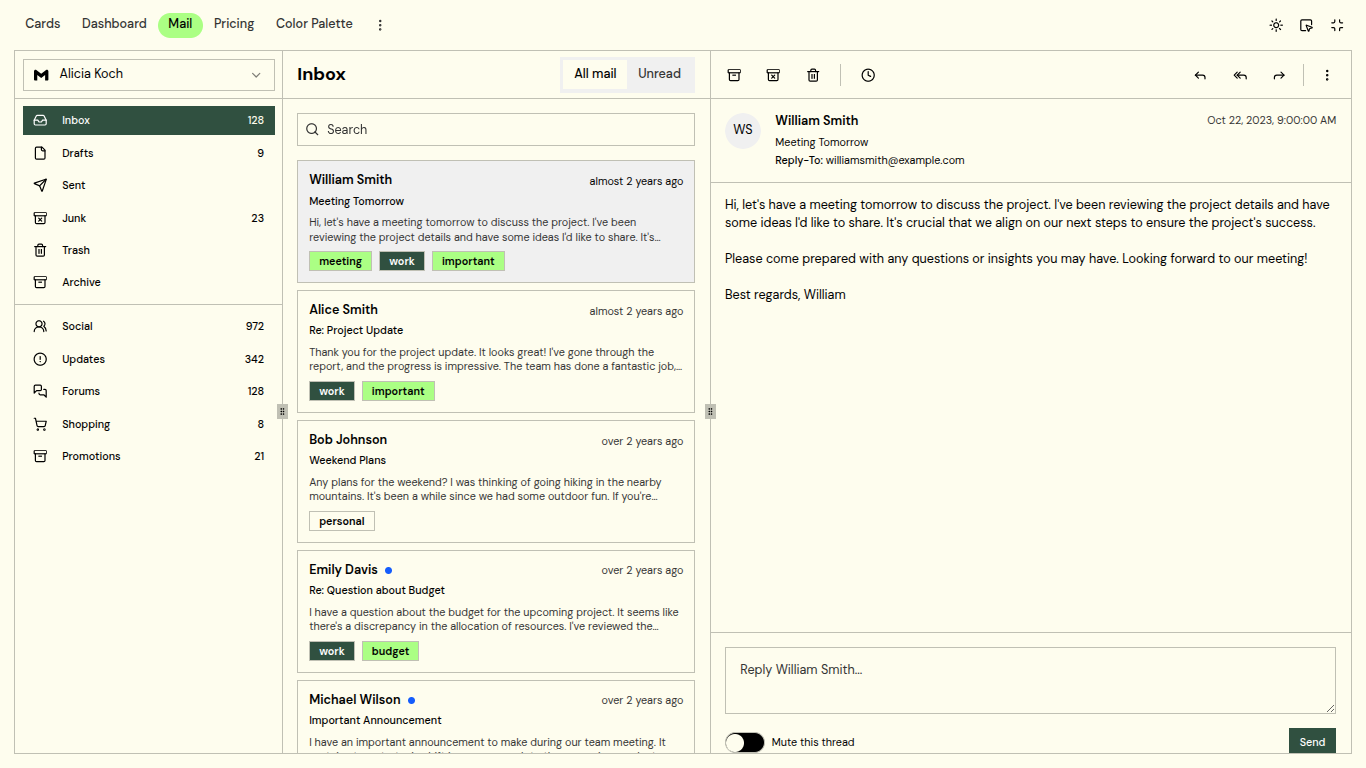1366x768 pixels.
Task: Click the Search mail input field
Action: [x=496, y=129]
